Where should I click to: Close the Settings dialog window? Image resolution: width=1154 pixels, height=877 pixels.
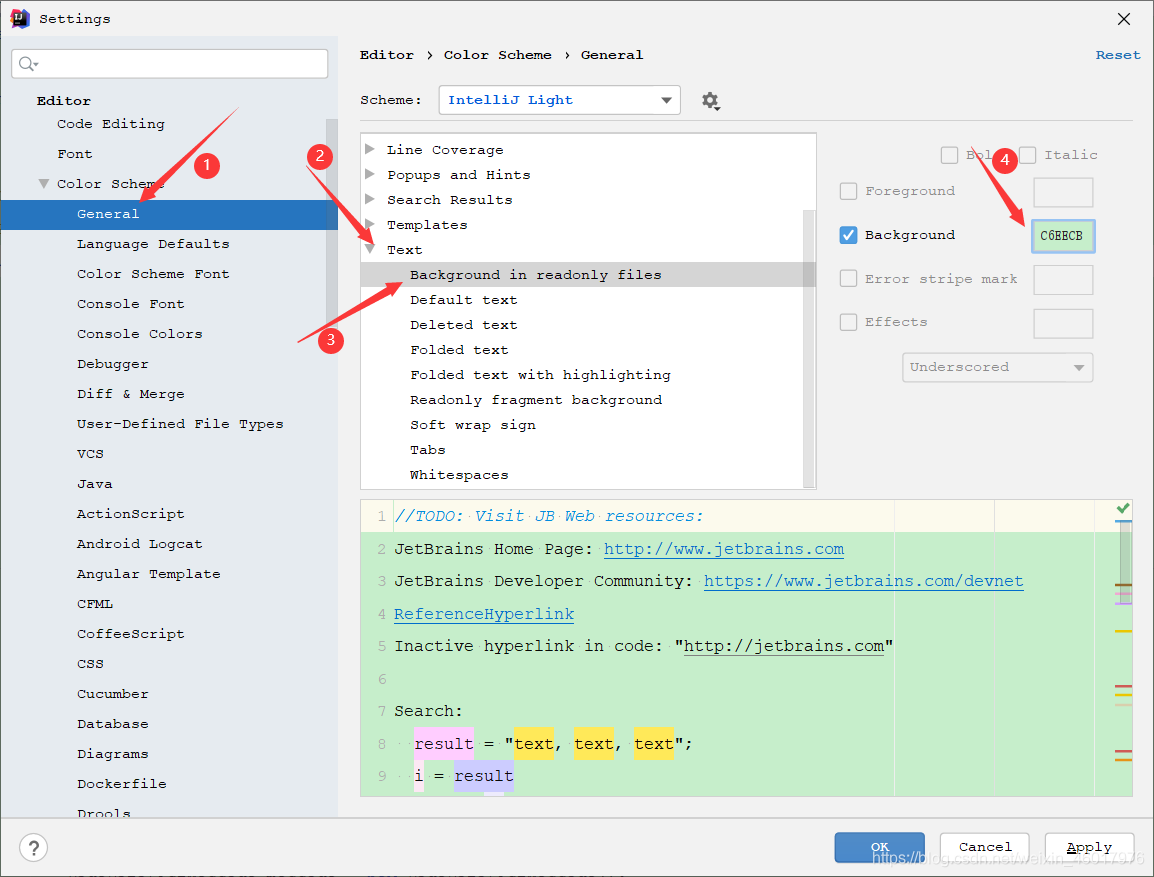pos(1124,19)
